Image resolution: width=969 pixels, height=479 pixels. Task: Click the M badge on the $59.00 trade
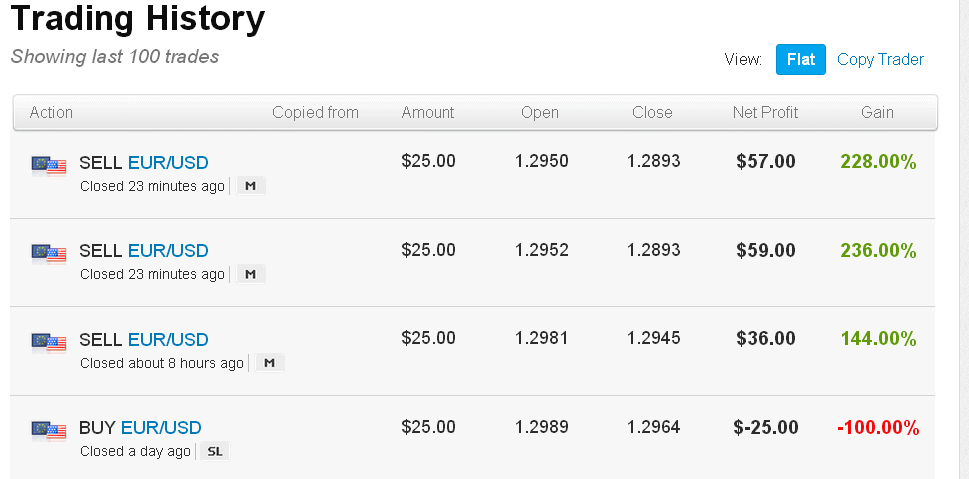click(250, 274)
